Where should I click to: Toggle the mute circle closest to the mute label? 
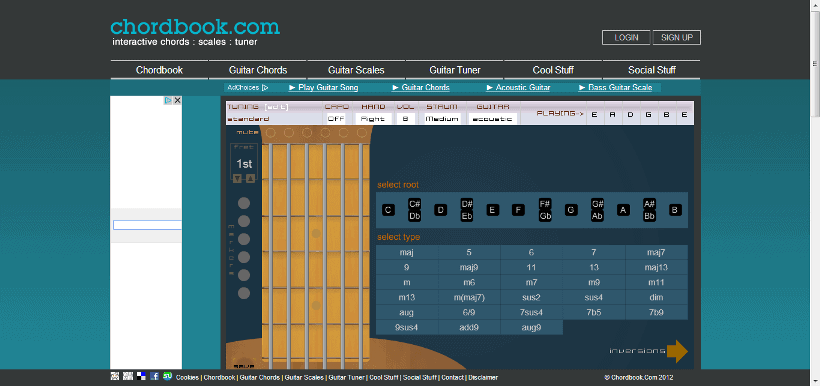pyautogui.click(x=270, y=133)
